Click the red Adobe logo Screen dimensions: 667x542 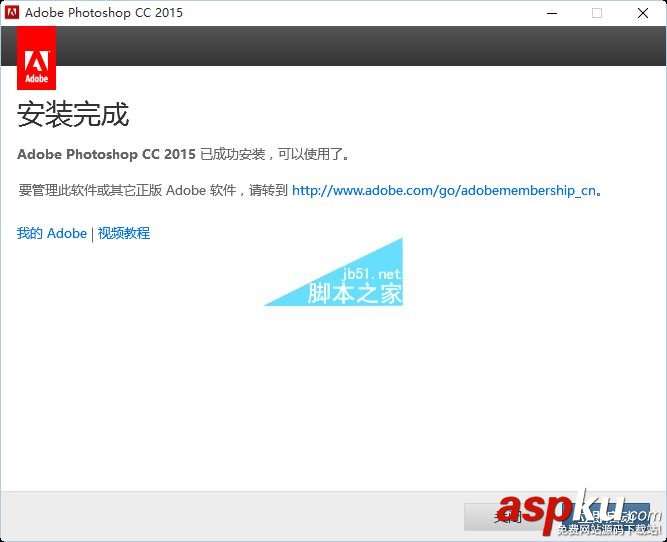(37, 58)
